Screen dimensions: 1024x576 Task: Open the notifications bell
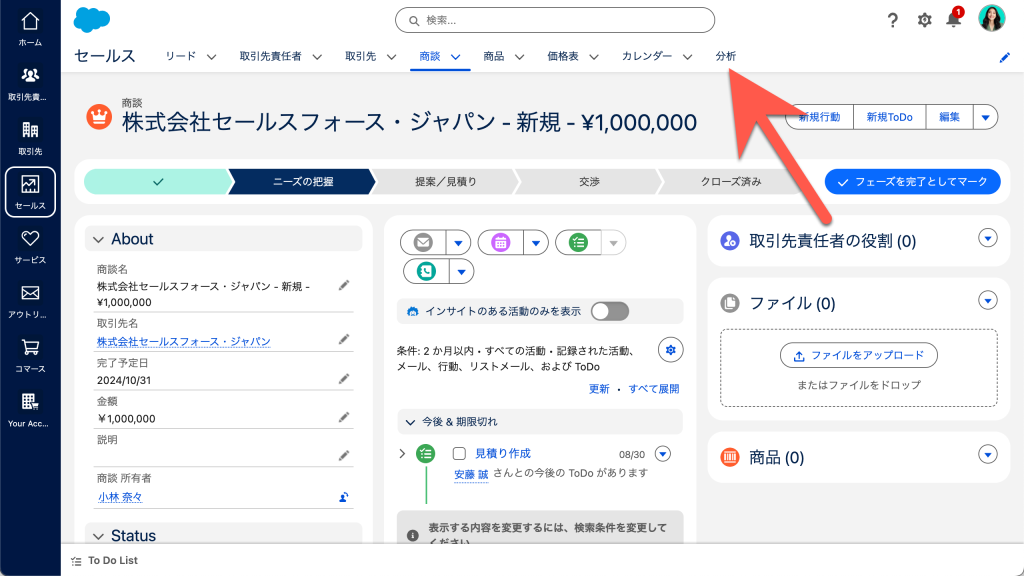(x=953, y=20)
